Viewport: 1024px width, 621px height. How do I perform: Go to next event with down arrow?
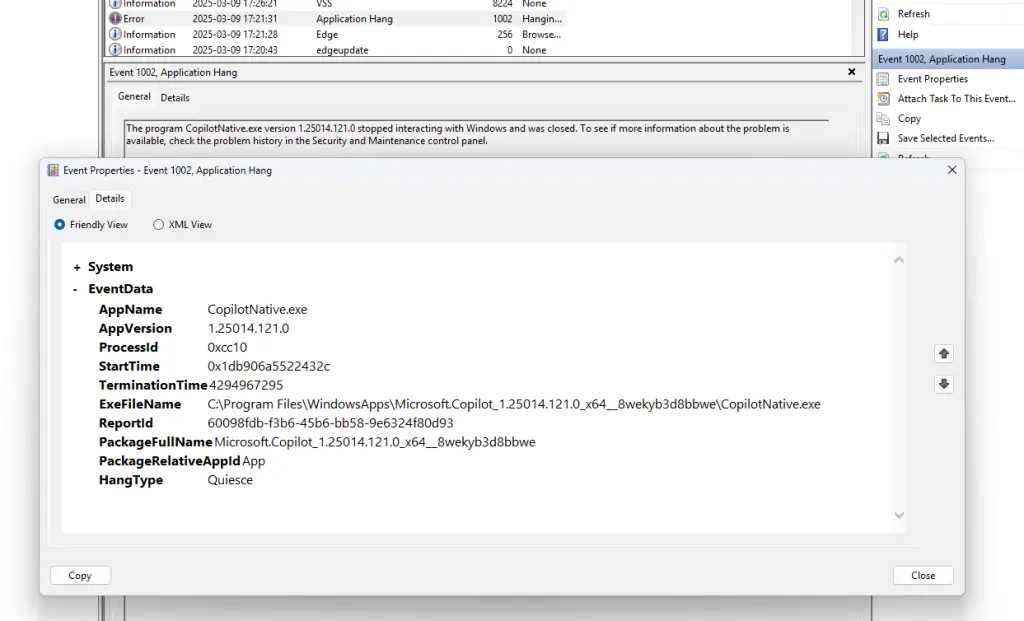[943, 384]
